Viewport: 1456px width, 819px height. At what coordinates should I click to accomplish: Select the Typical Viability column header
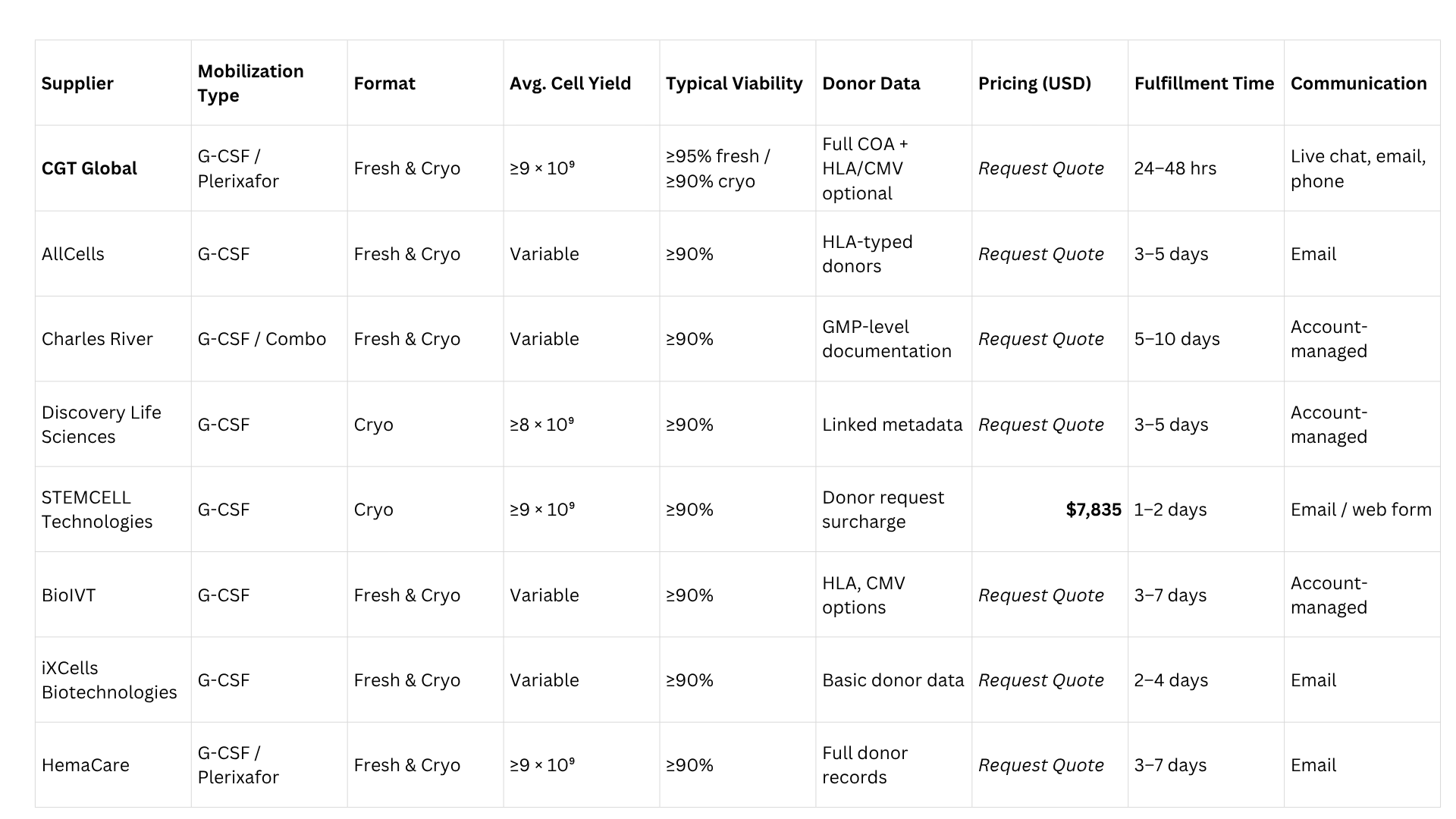[x=734, y=83]
